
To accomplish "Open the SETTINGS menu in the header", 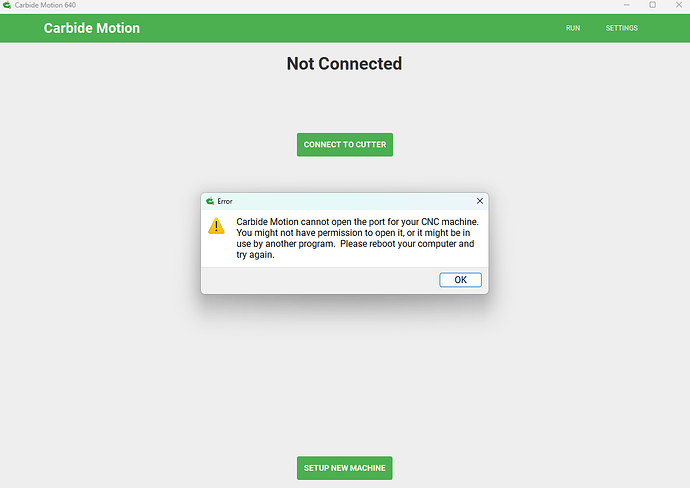I will coord(621,28).
